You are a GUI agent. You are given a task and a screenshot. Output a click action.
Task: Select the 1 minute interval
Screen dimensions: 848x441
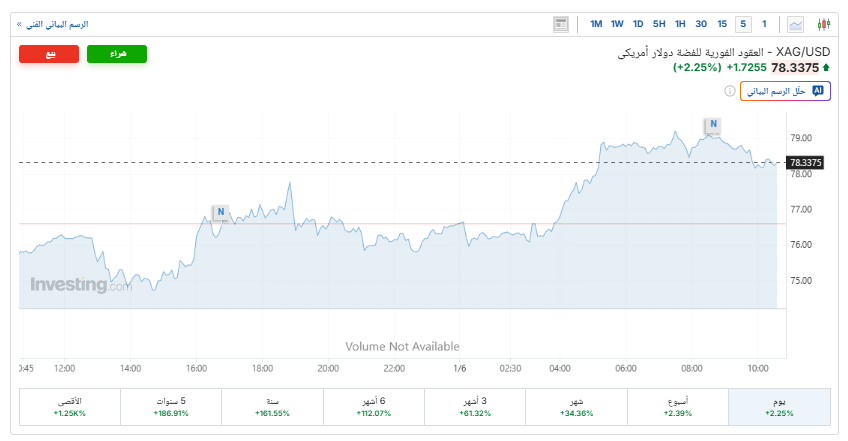764,24
